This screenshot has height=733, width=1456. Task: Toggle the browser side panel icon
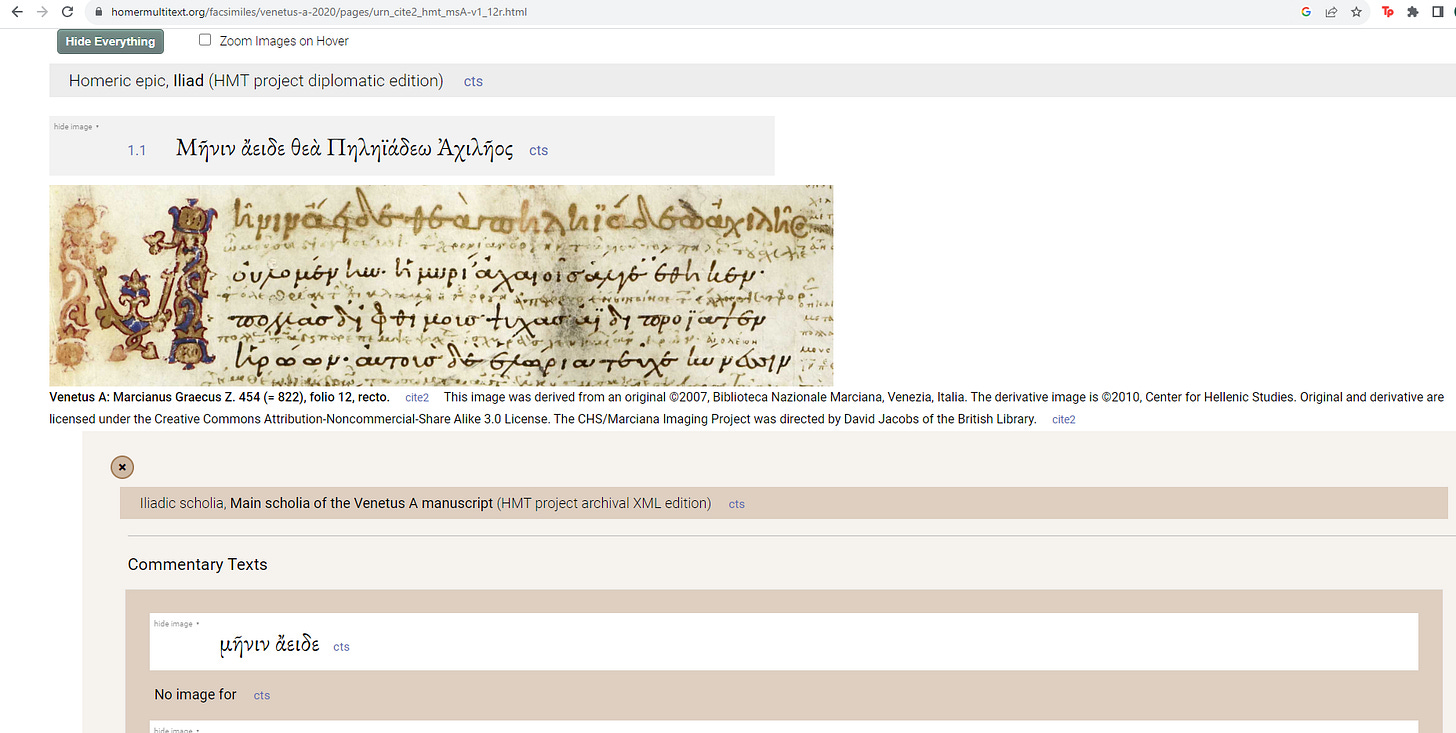(1439, 13)
